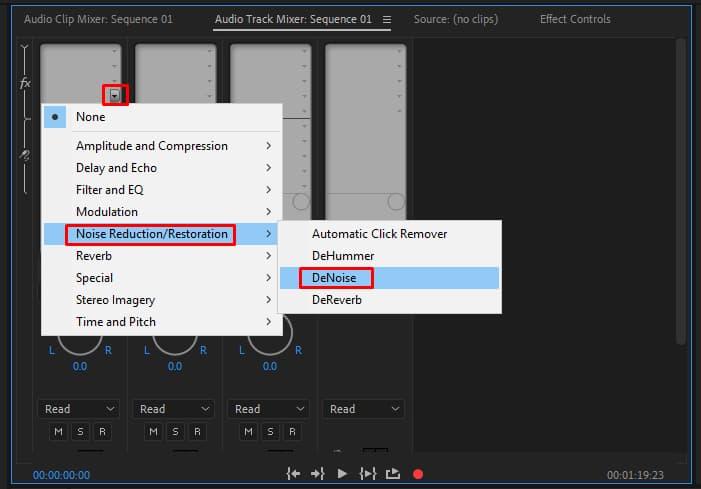
Task: Solo the first audio track
Action: coord(80,432)
